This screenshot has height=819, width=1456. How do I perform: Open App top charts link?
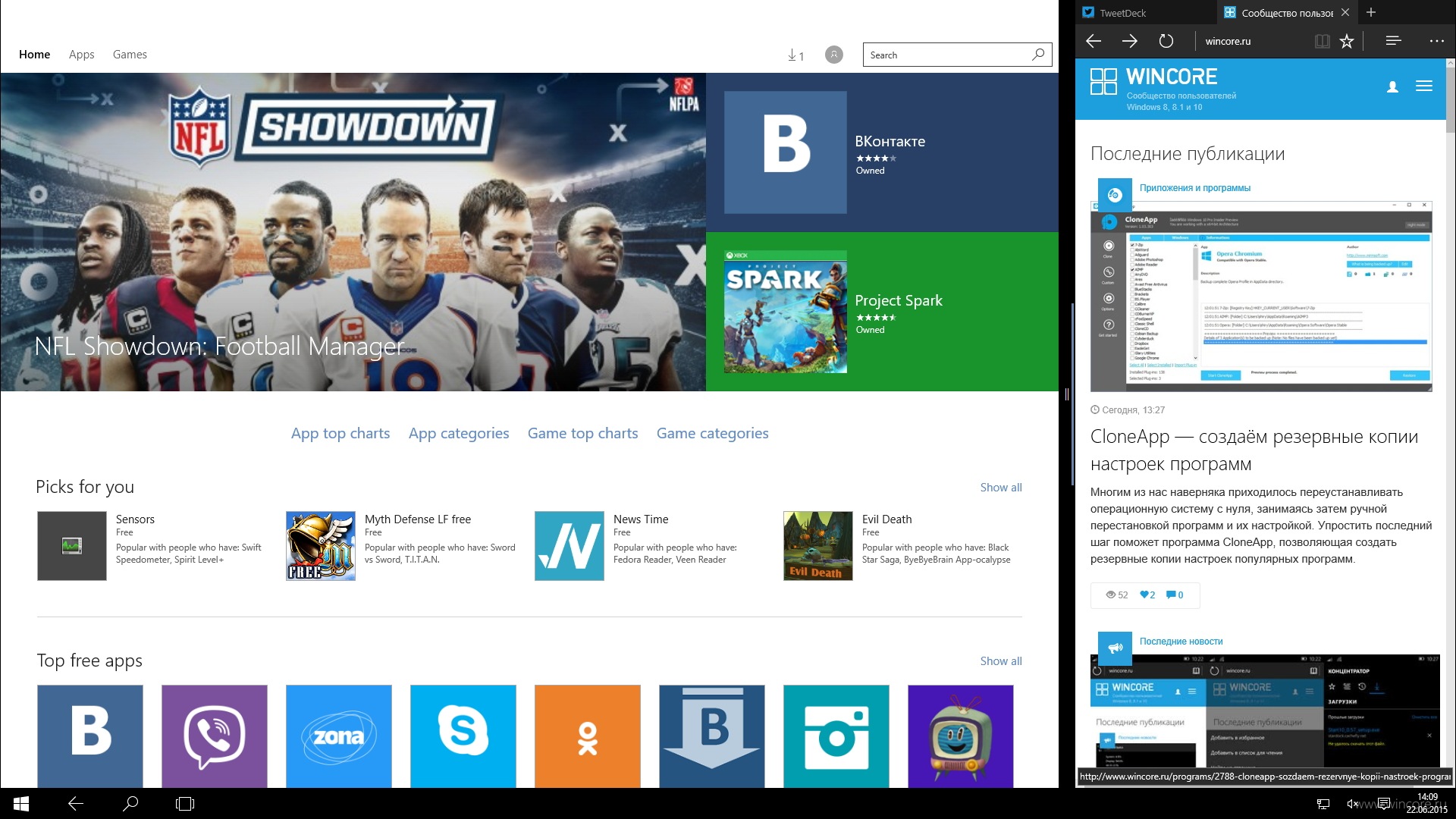tap(340, 433)
